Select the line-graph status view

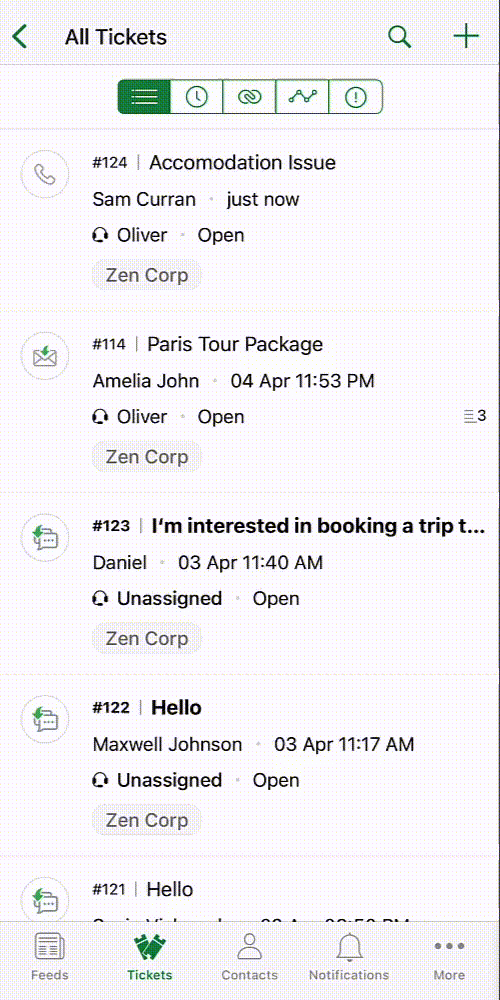(x=302, y=97)
